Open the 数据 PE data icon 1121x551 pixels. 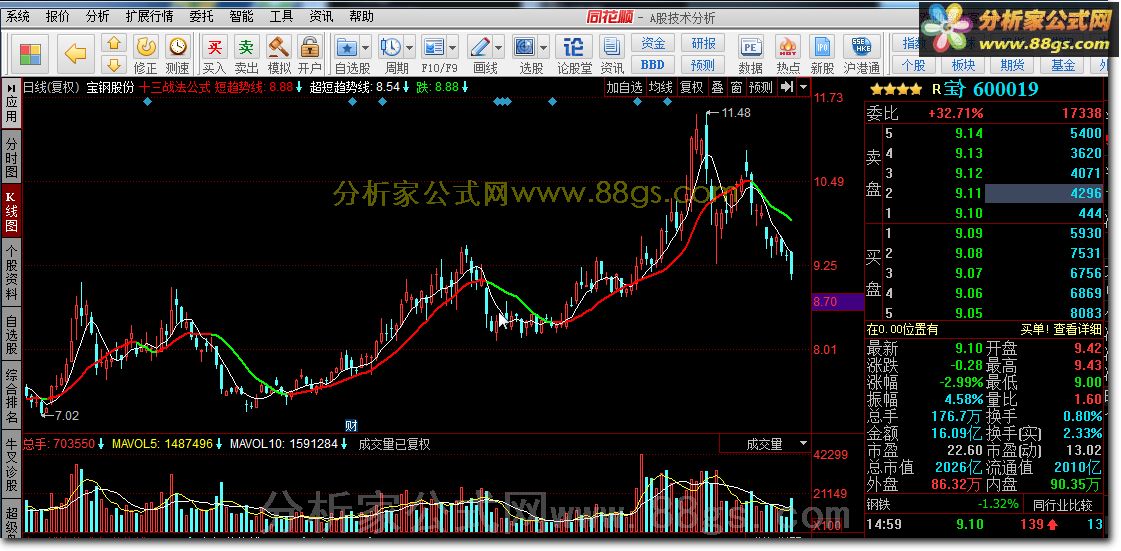(x=750, y=54)
